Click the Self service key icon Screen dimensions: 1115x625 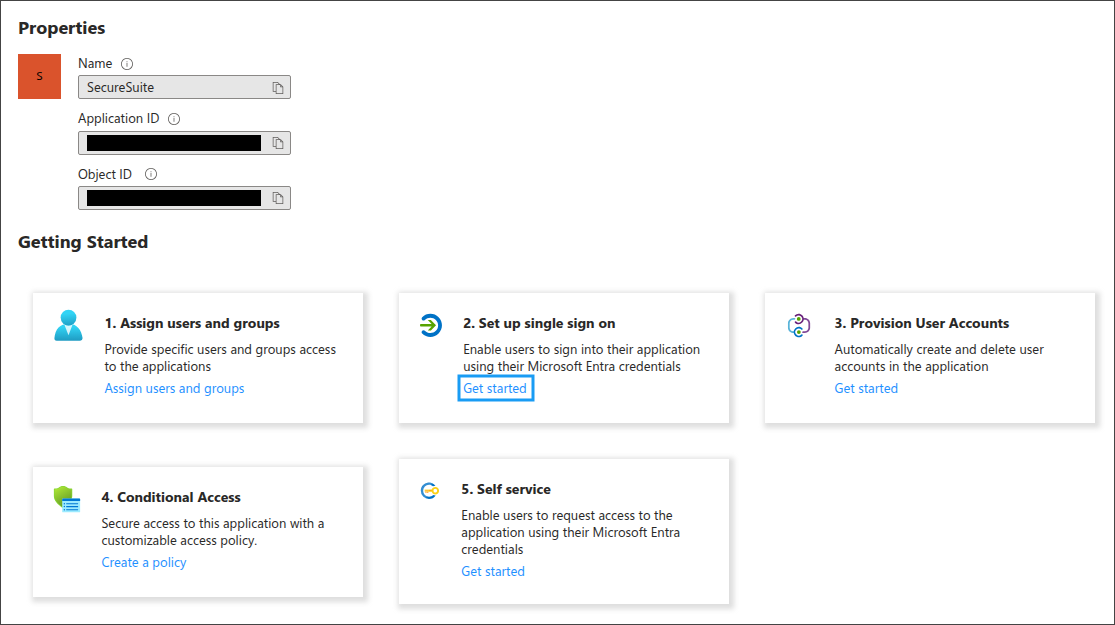pyautogui.click(x=430, y=491)
